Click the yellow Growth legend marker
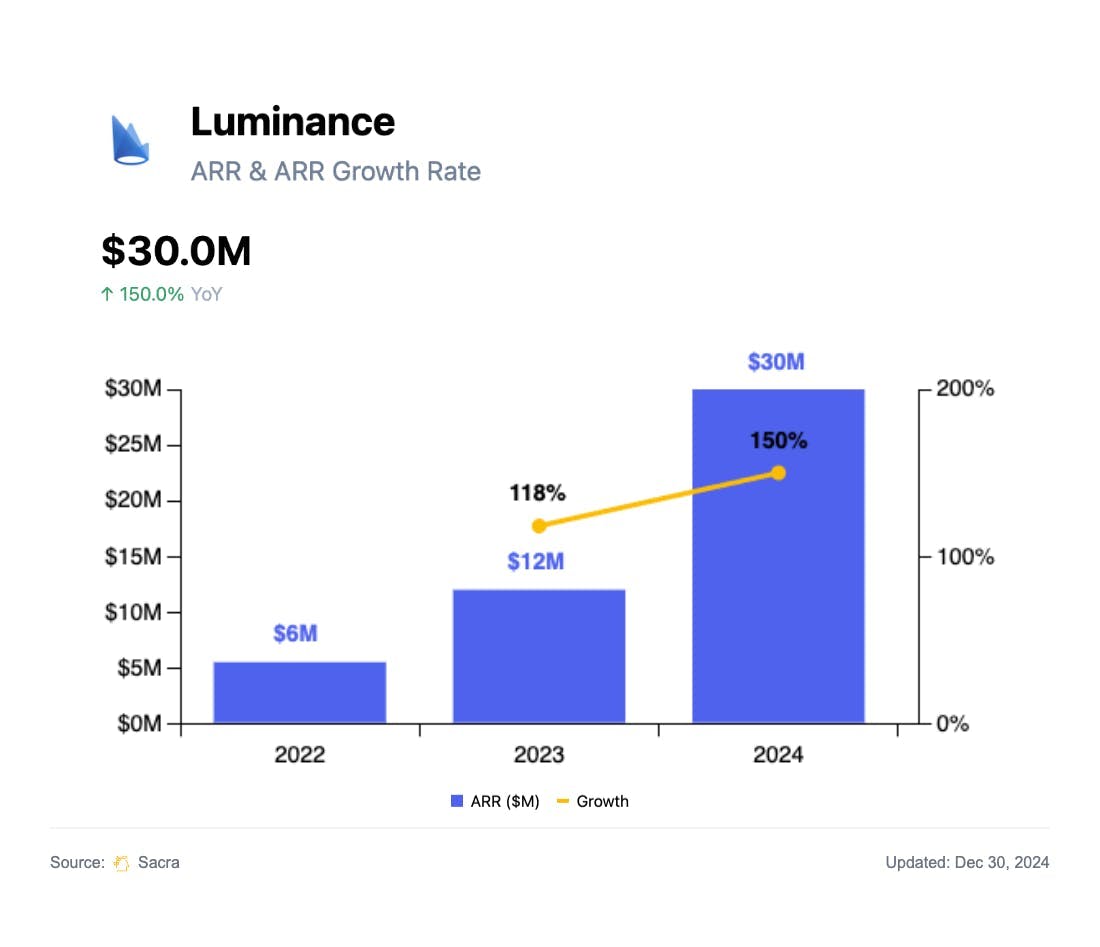The height and width of the screenshot is (947, 1100). pos(563,801)
